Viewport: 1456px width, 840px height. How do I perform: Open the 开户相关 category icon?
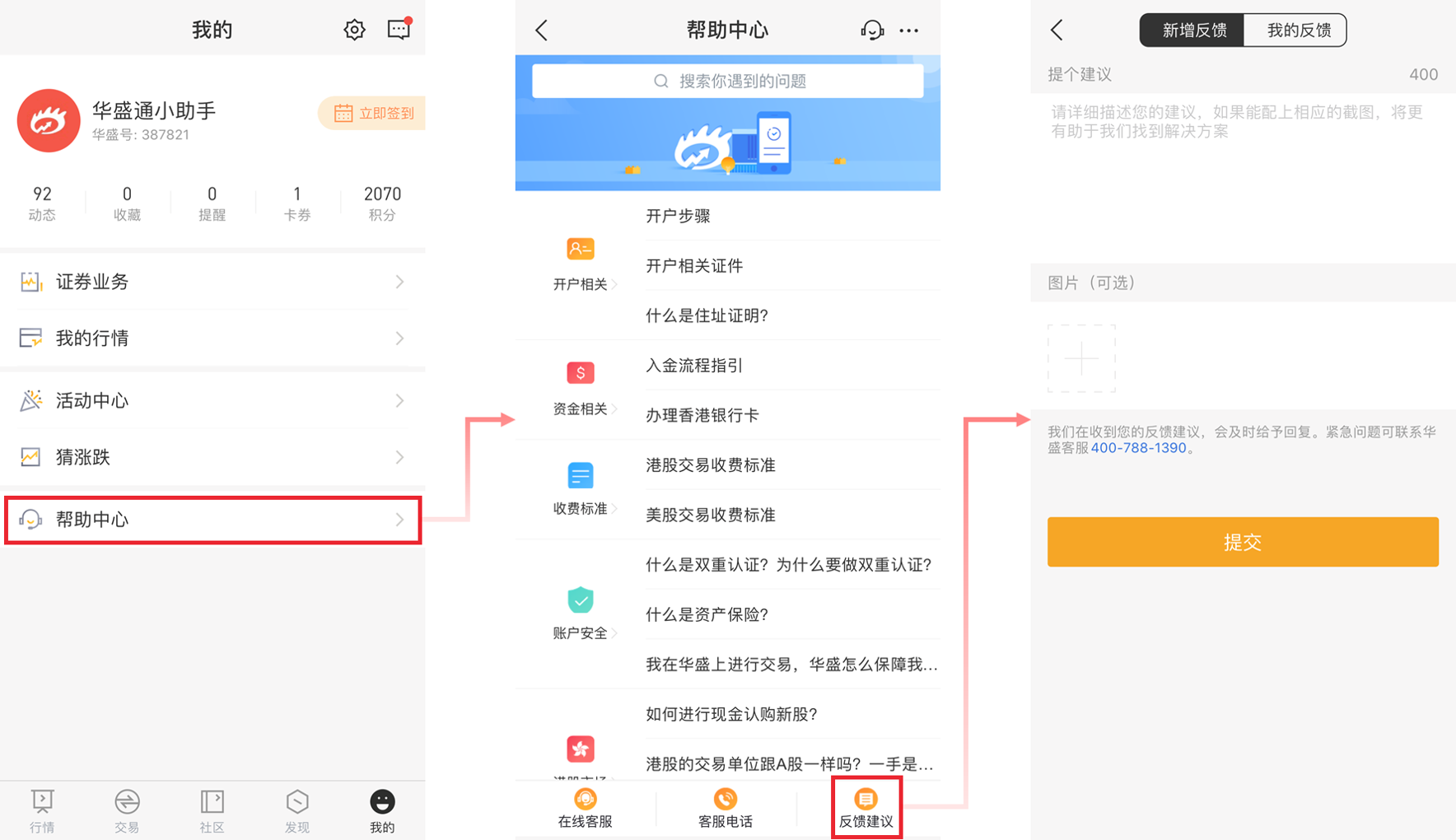(x=581, y=249)
